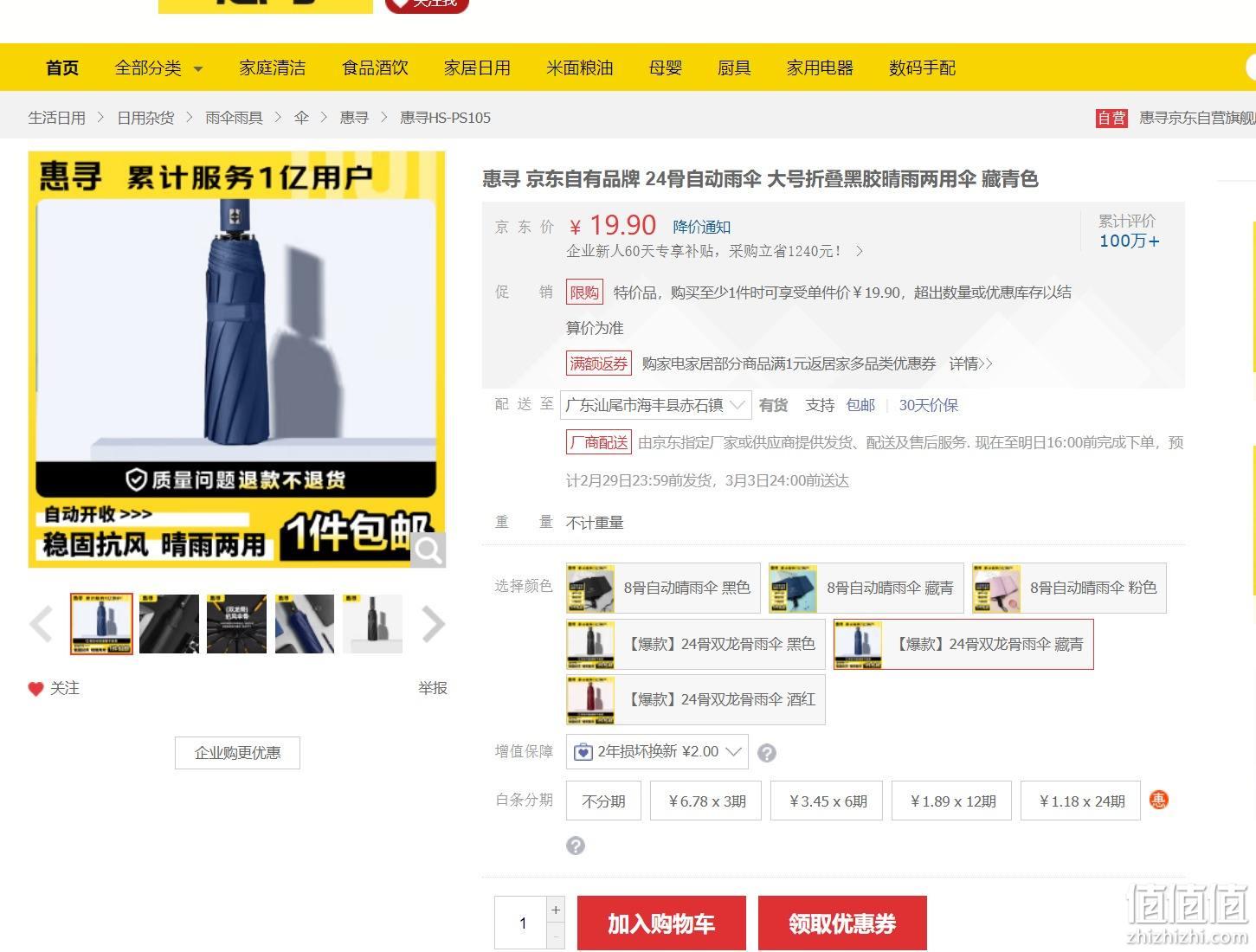Open 家居日用 category

477,68
